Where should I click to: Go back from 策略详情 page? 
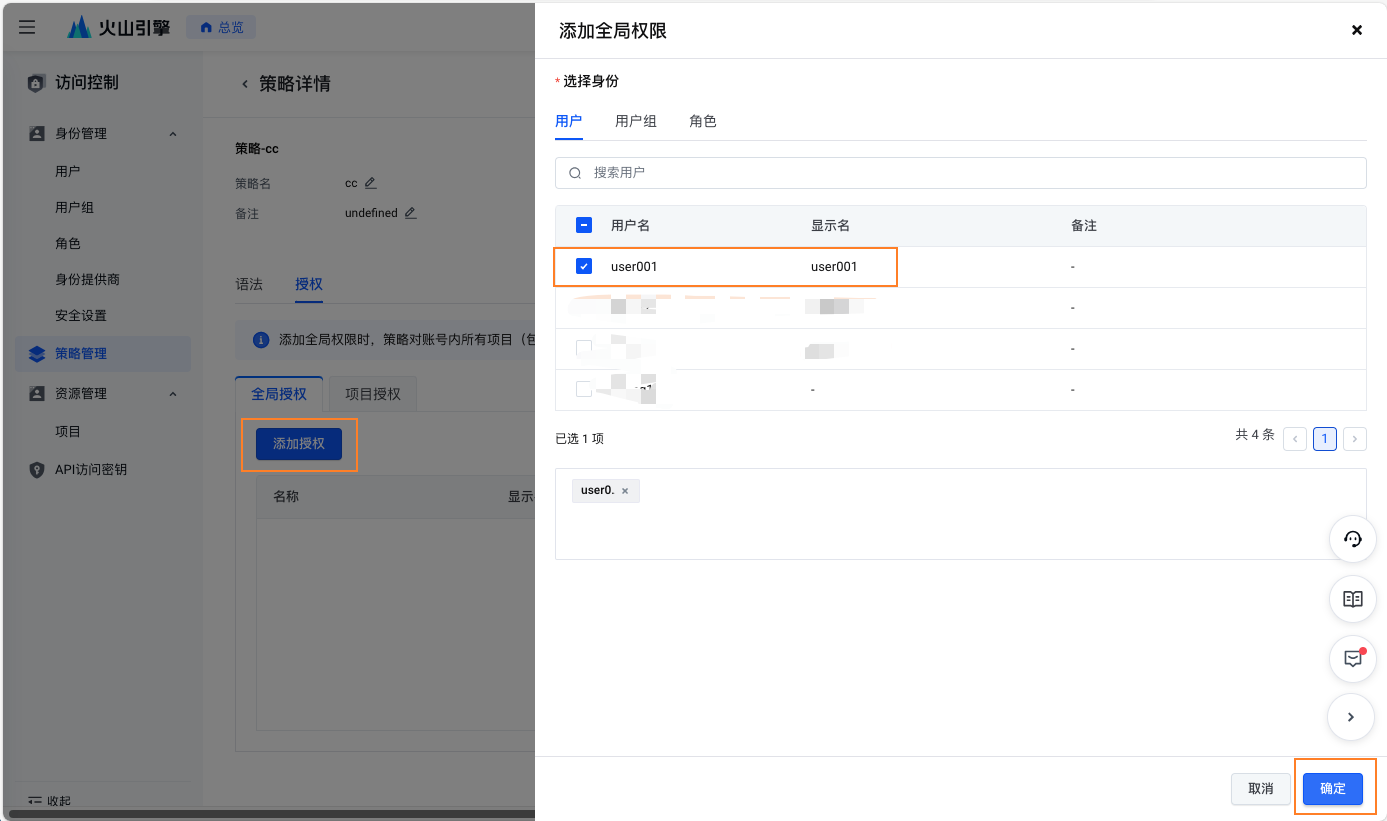[245, 84]
